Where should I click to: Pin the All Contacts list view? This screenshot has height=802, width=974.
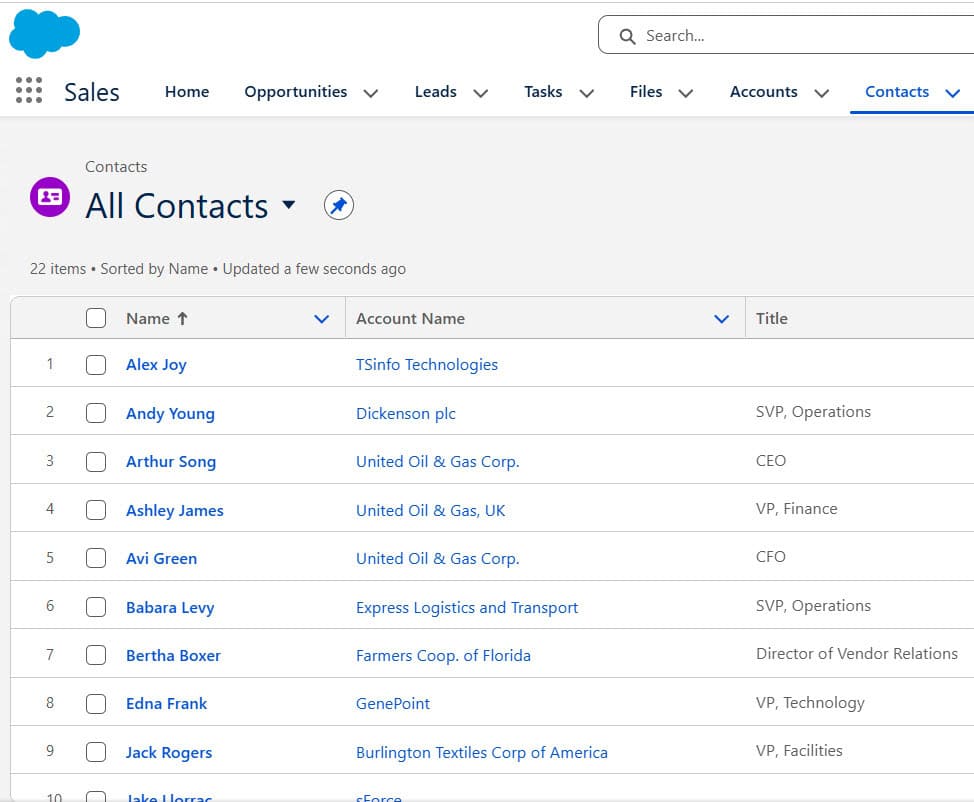click(338, 205)
